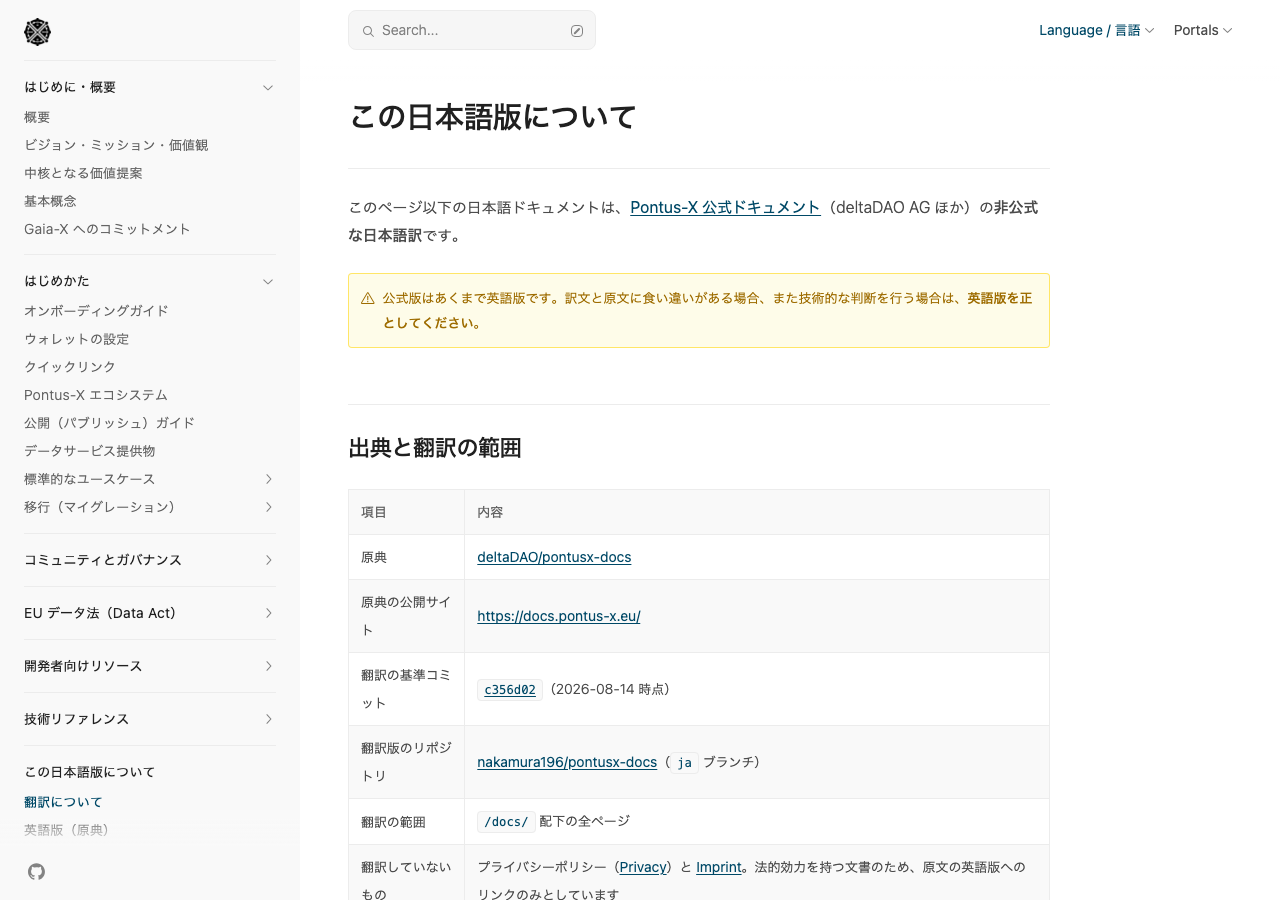Open the Language / 言語 dropdown
The height and width of the screenshot is (900, 1280).
[1096, 30]
